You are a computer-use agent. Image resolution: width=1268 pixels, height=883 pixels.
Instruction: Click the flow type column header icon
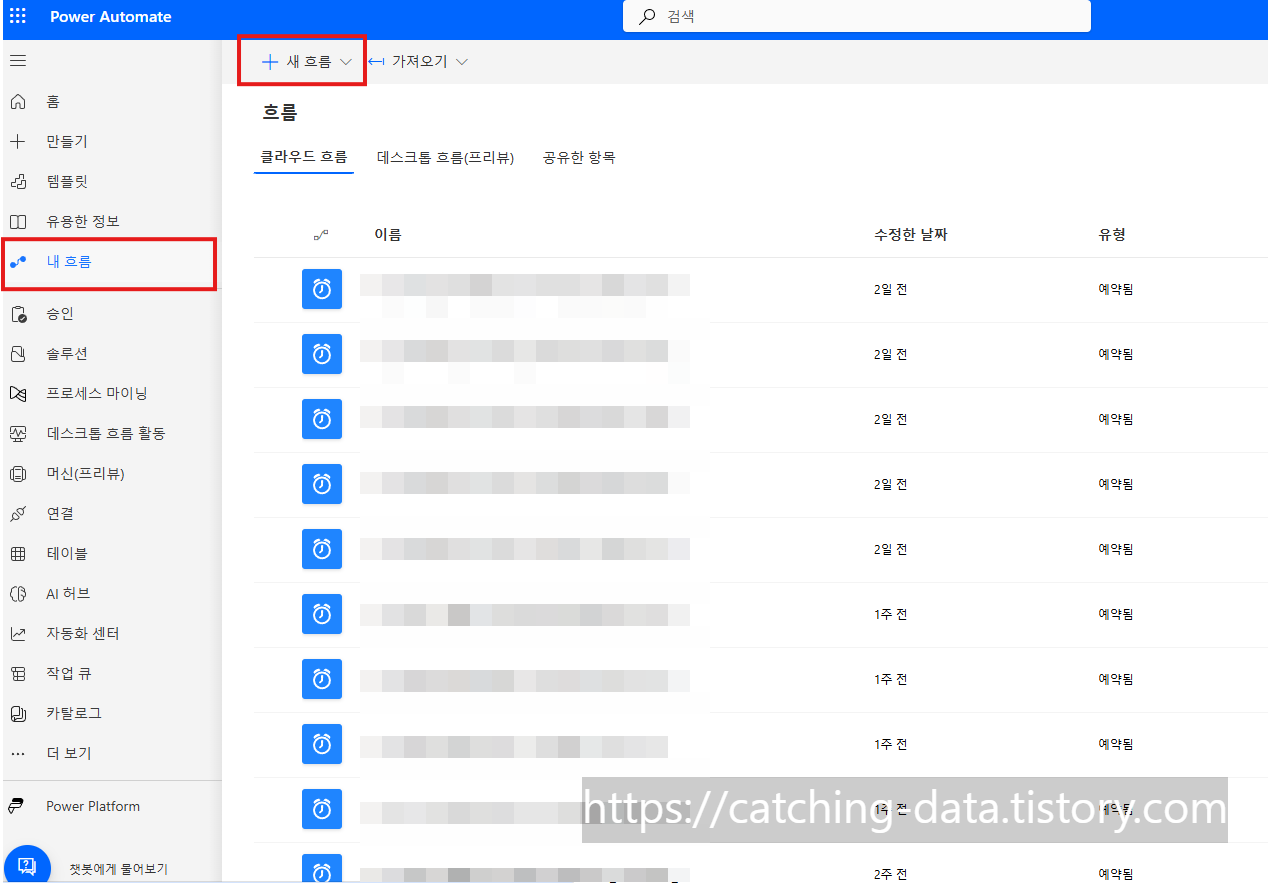click(321, 235)
